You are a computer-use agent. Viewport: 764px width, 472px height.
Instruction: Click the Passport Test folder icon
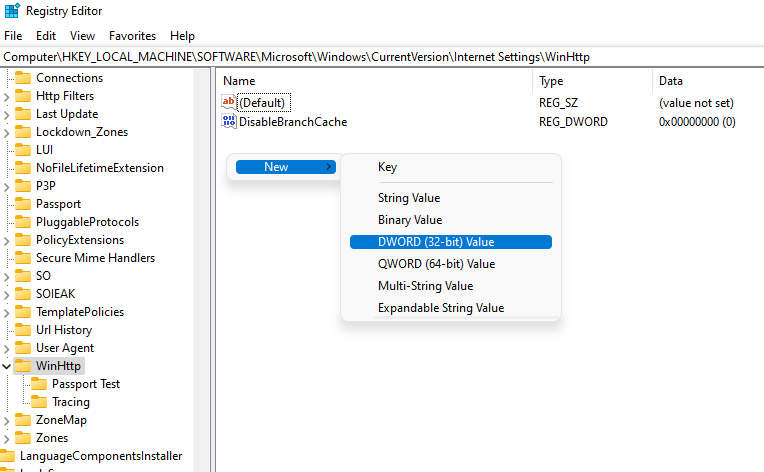pyautogui.click(x=40, y=384)
